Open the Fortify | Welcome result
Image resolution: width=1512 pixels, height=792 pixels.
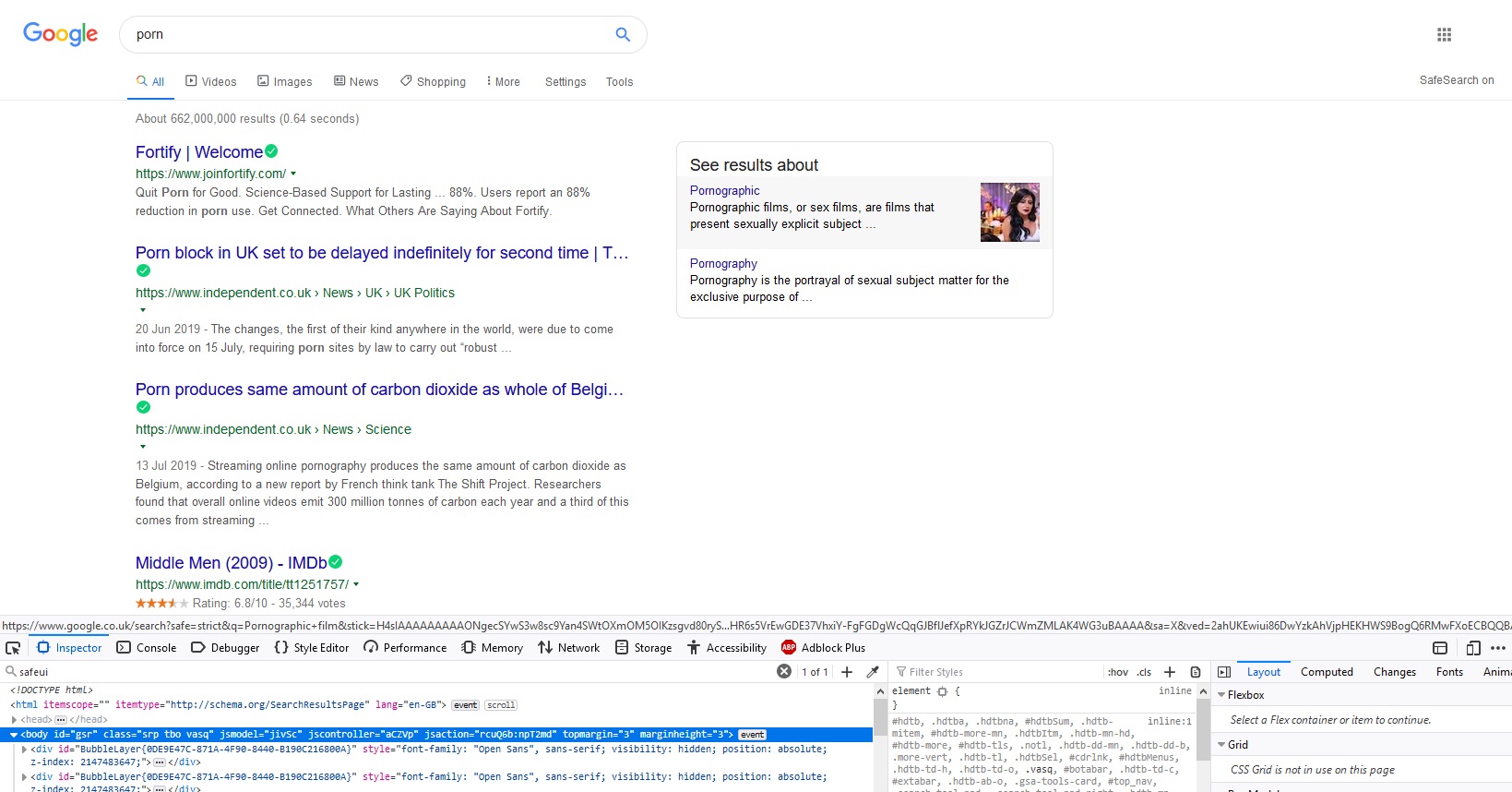coord(199,152)
